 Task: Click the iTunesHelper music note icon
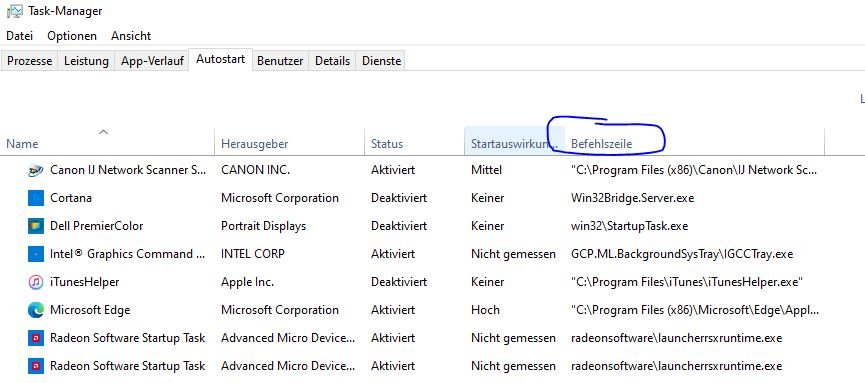coord(35,283)
